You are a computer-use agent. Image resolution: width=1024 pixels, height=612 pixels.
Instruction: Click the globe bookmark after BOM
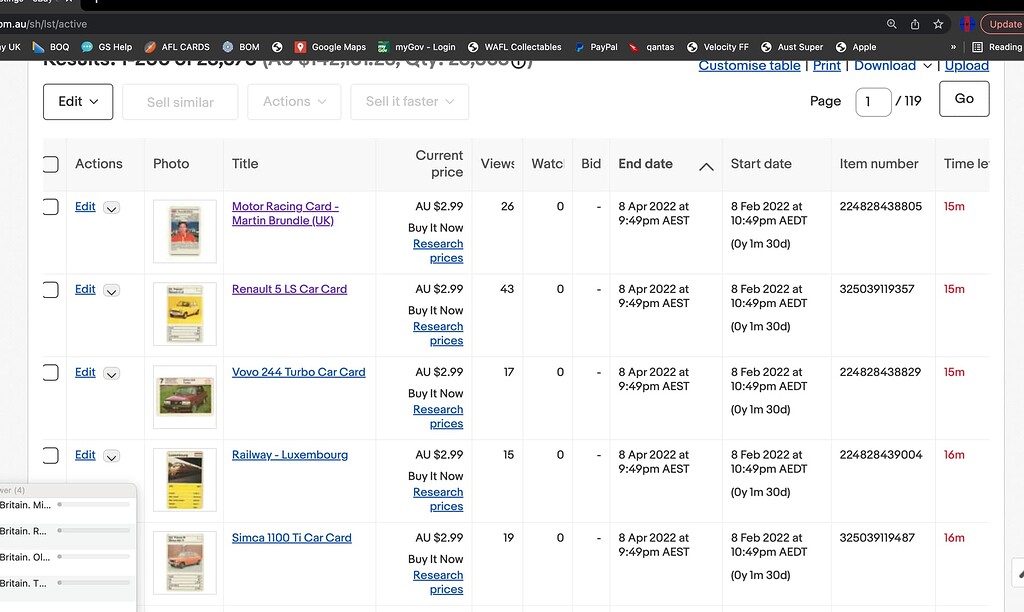coord(277,47)
